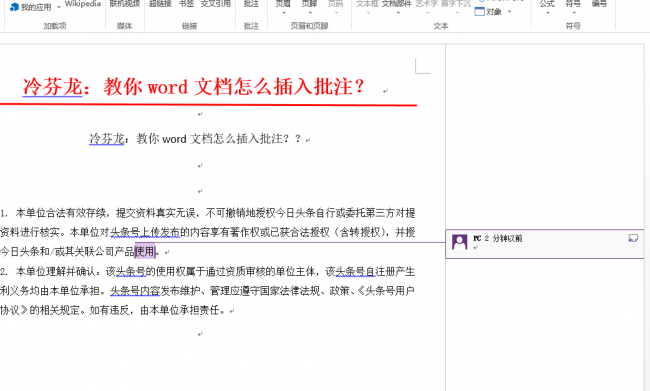The height and width of the screenshot is (391, 650).
Task: Click the reply icon in the comment box
Action: pyautogui.click(x=633, y=238)
